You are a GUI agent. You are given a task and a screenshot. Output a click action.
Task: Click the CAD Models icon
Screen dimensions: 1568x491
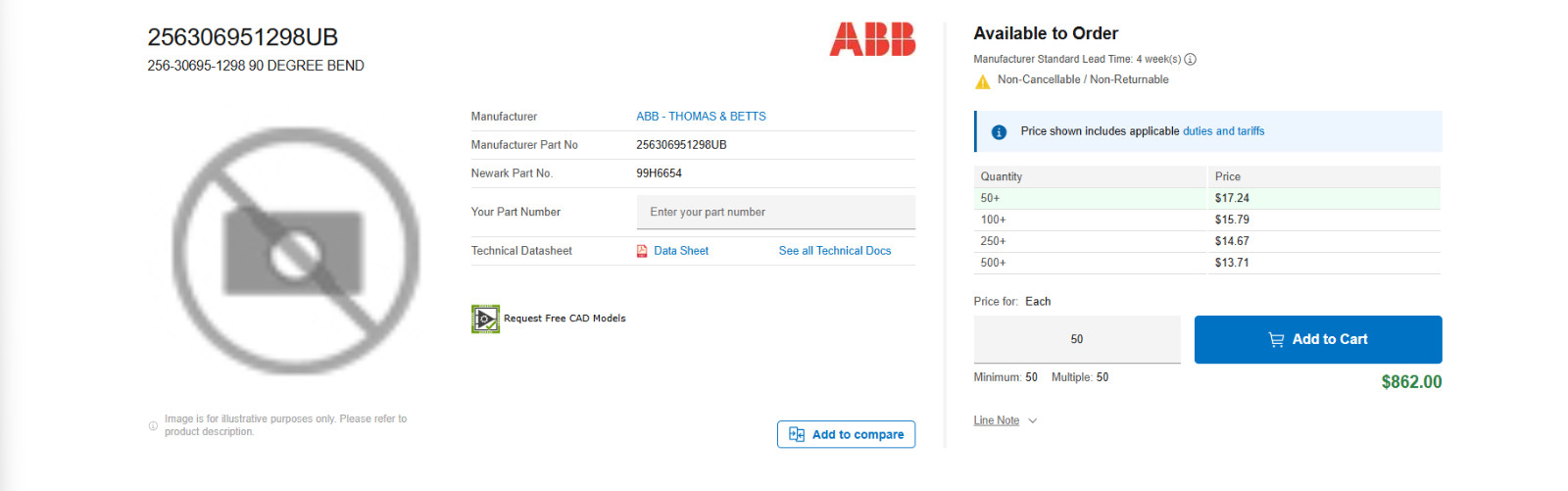485,319
